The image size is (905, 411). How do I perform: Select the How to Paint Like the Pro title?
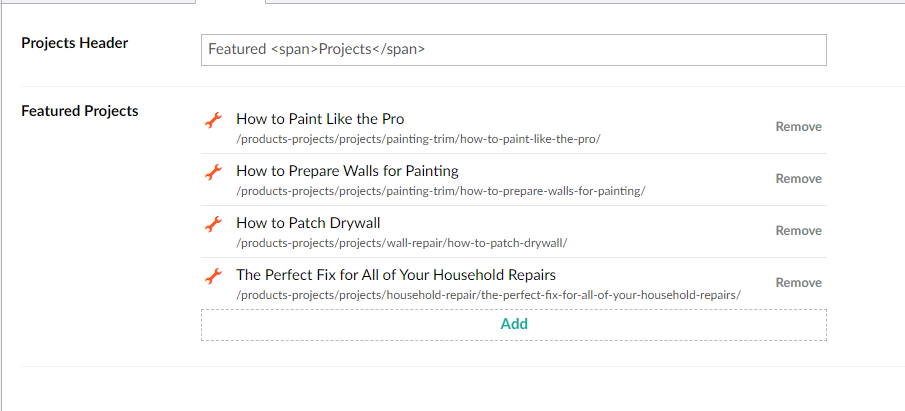tap(320, 119)
